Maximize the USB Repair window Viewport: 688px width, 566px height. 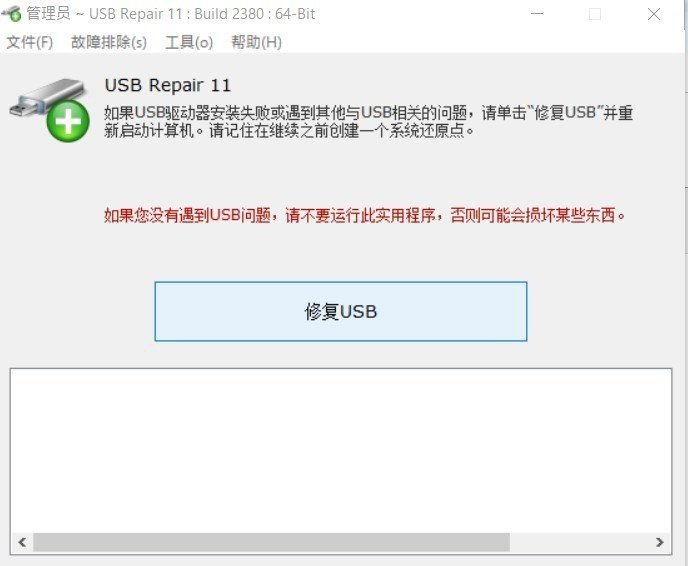coord(595,14)
